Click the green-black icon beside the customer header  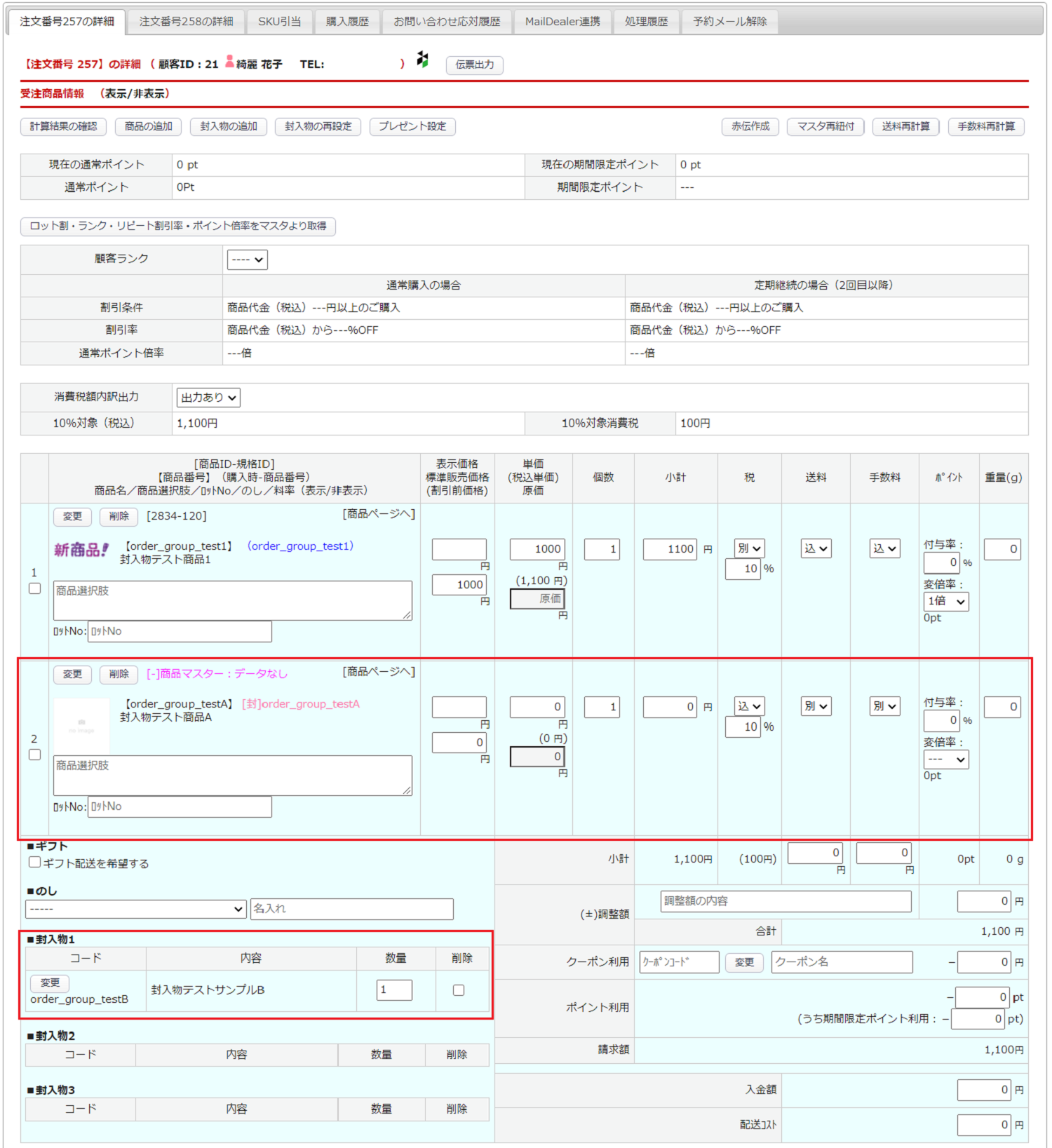pyautogui.click(x=422, y=60)
